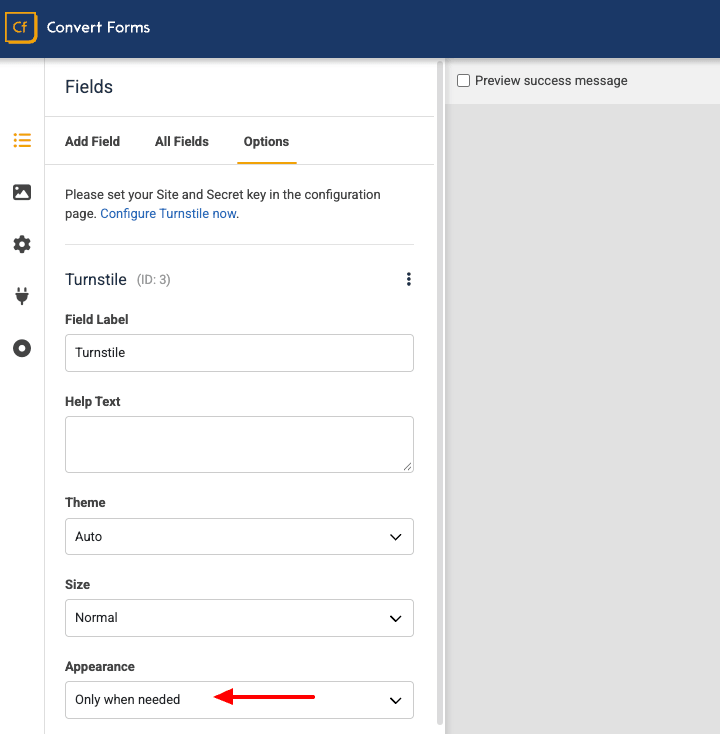Screen dimensions: 720x734
Task: Click the Fields panel heading
Action: point(89,87)
